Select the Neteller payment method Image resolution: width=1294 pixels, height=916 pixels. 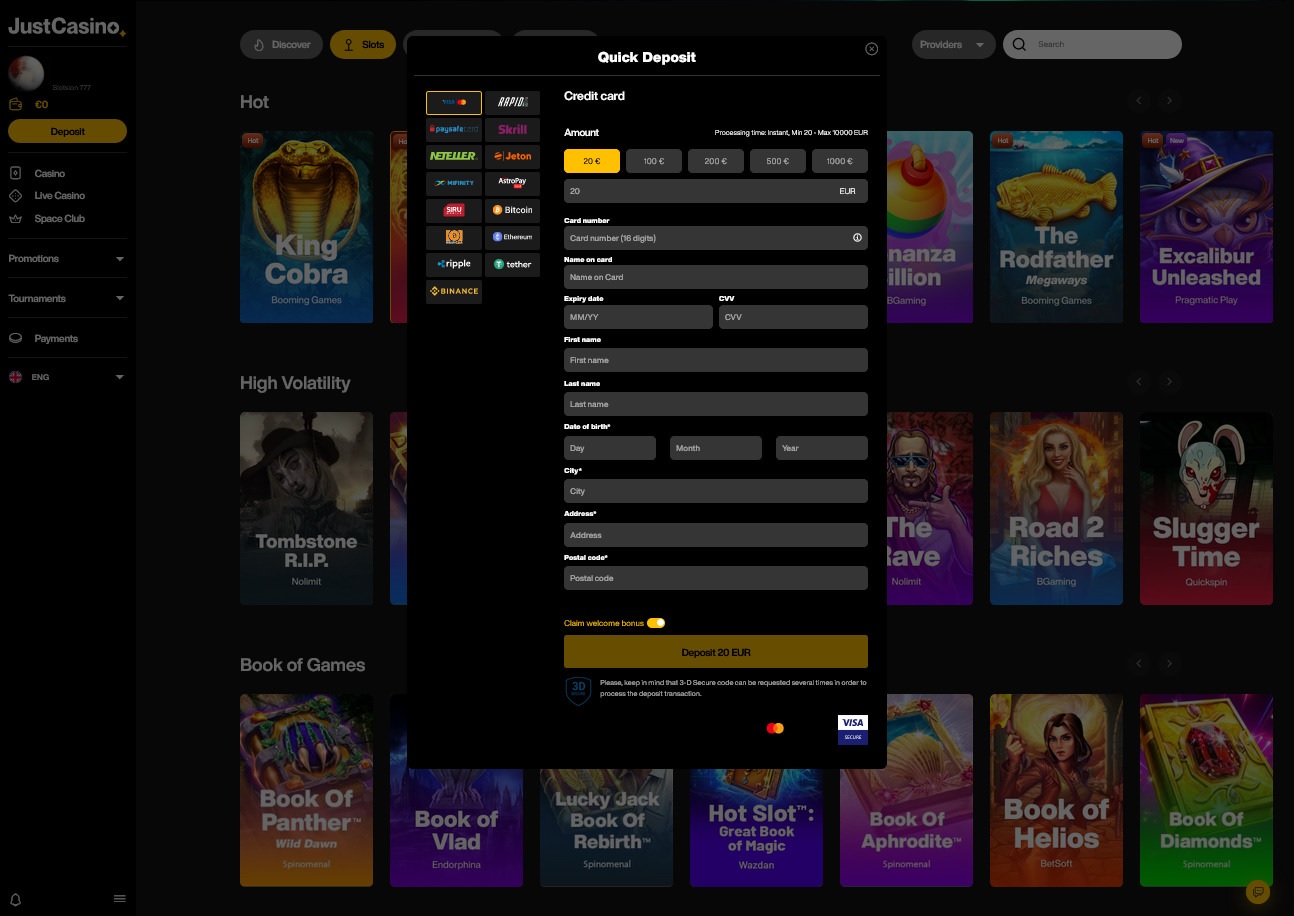coord(453,156)
